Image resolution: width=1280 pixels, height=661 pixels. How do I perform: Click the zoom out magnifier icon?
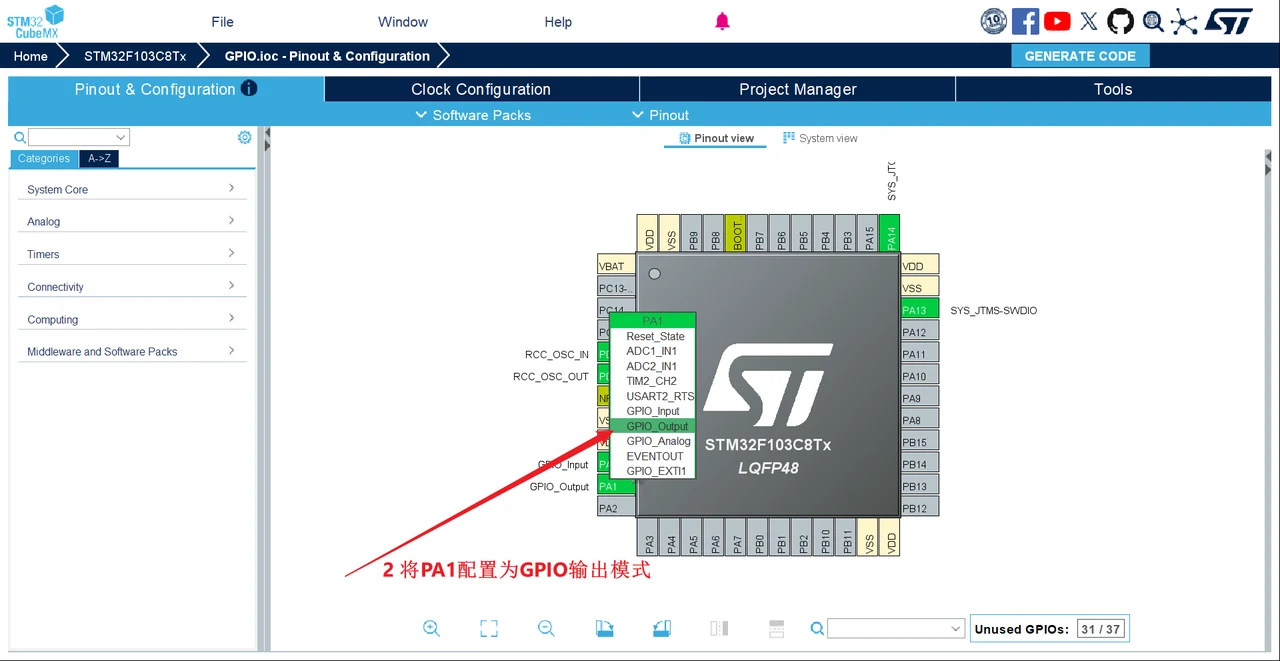[546, 628]
